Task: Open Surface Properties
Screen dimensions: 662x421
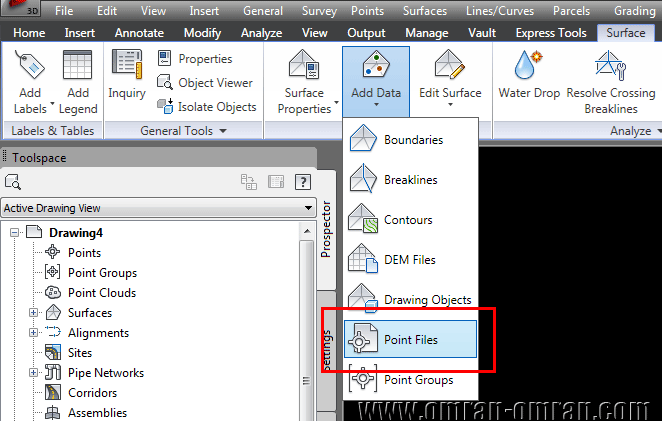Action: [304, 81]
